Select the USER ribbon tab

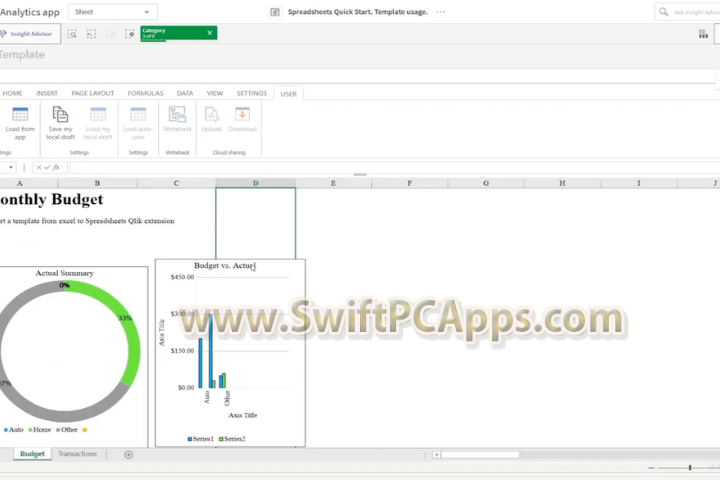288,94
